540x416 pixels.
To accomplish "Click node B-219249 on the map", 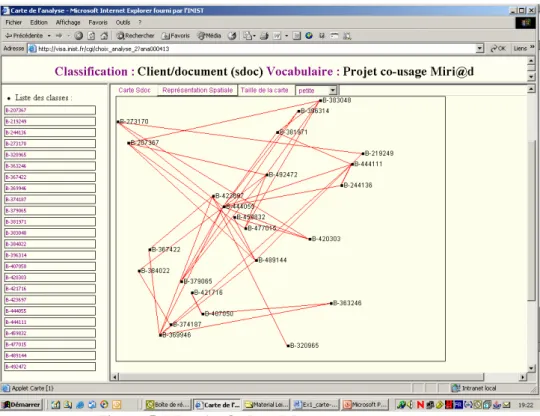I will click(363, 154).
